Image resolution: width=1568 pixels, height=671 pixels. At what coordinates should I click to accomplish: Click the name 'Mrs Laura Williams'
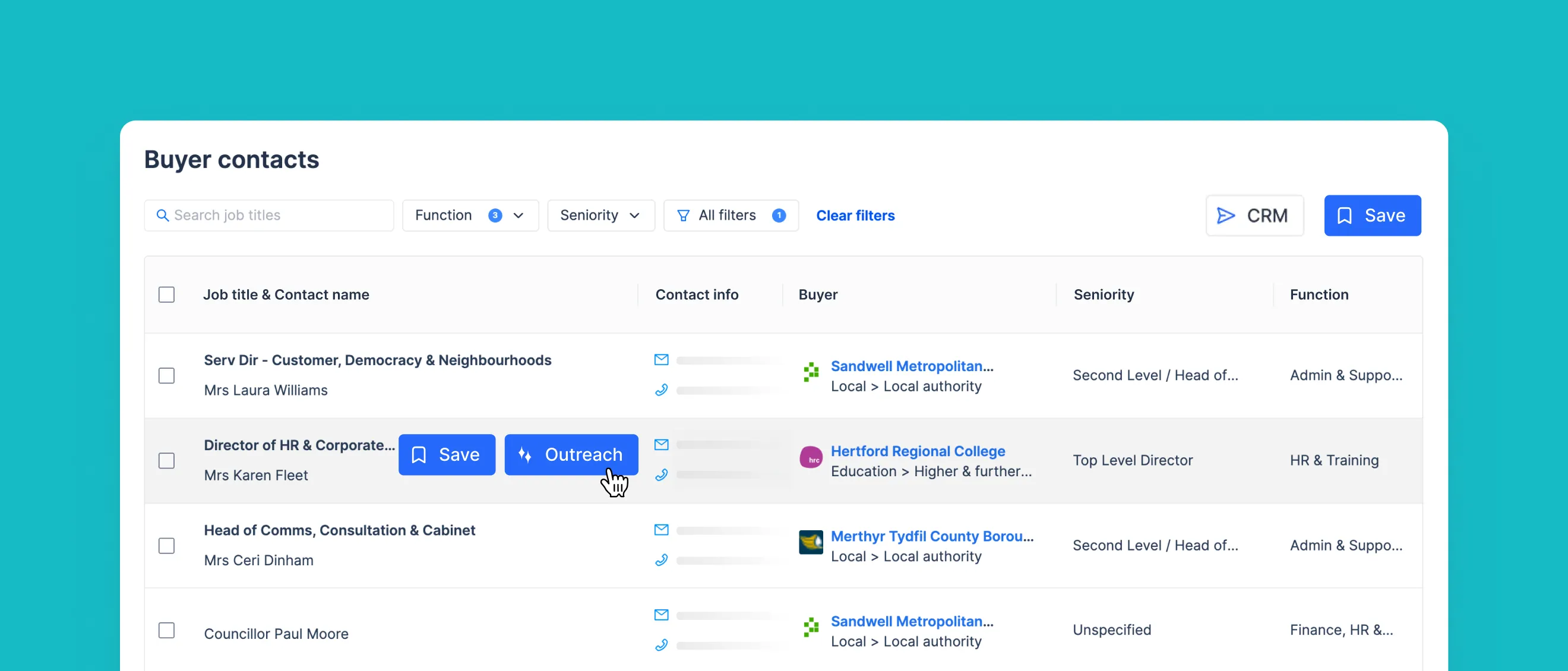[265, 391]
